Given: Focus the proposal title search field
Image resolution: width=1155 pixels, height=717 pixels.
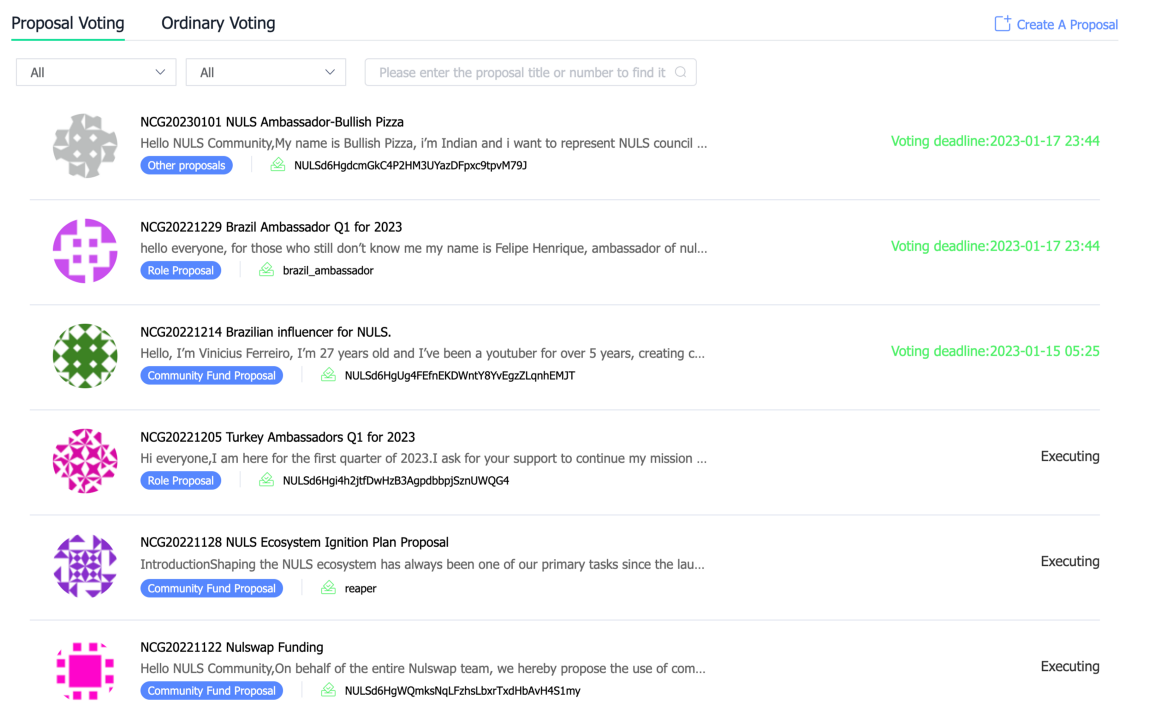Looking at the screenshot, I should pyautogui.click(x=530, y=72).
